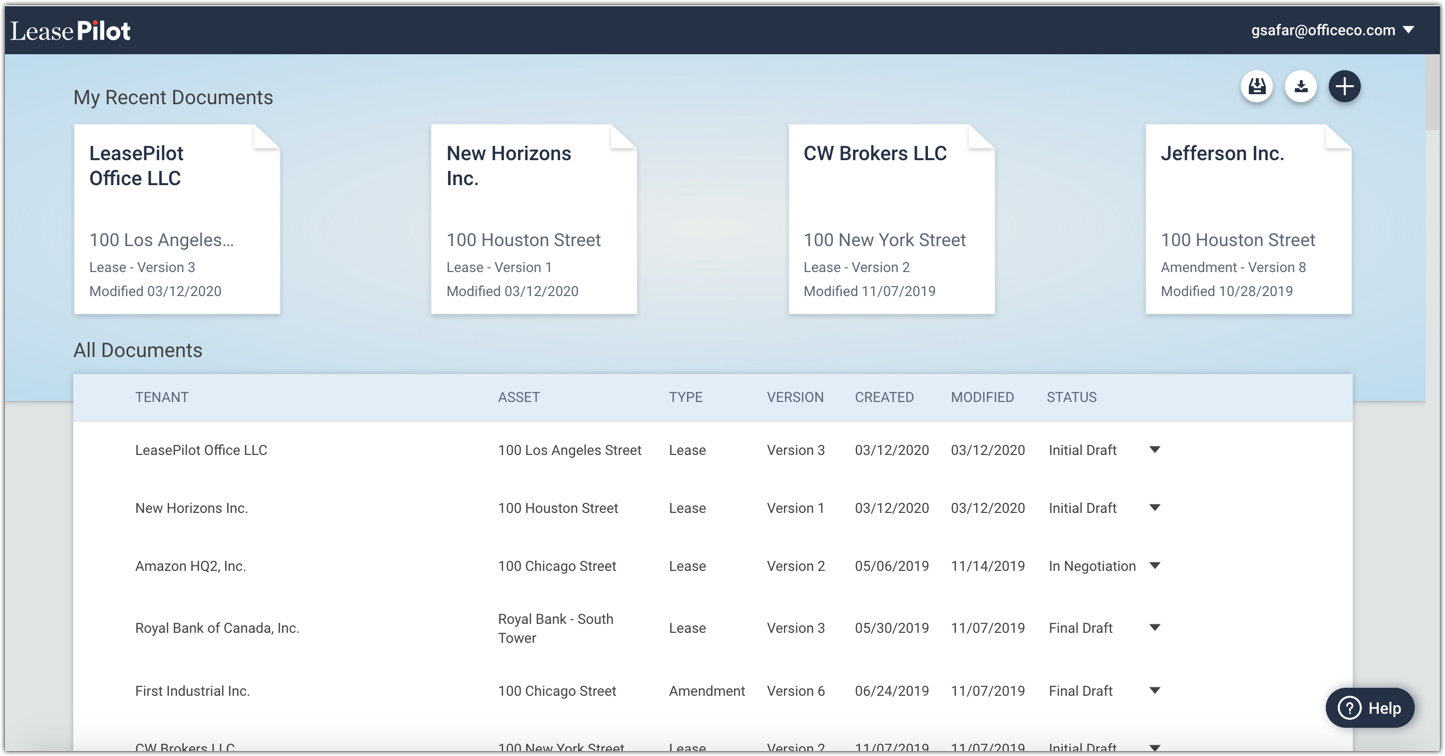The height and width of the screenshot is (756, 1445).
Task: Open the Jefferson Inc. amendment card
Action: click(1247, 218)
